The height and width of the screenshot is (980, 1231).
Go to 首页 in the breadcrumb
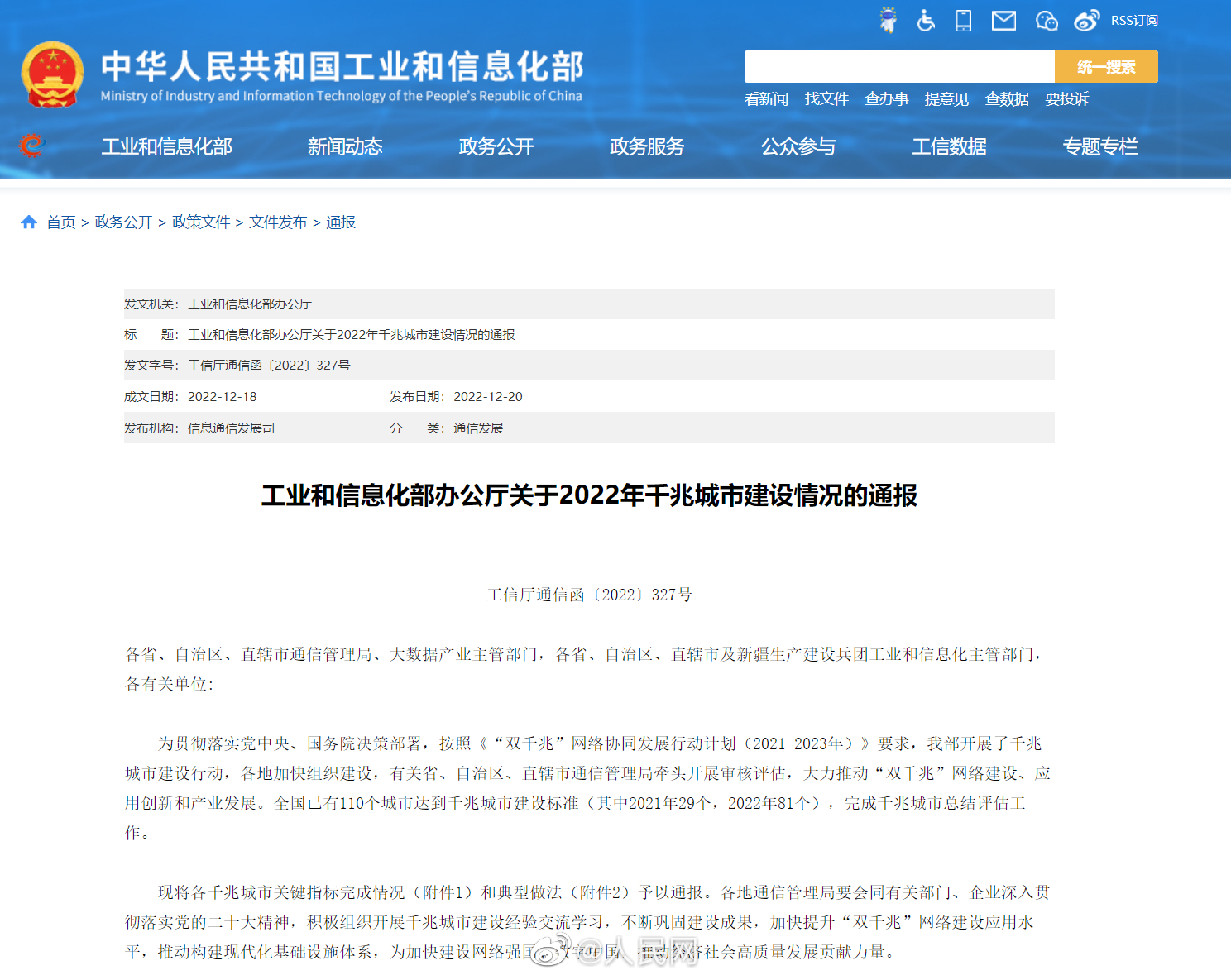60,222
